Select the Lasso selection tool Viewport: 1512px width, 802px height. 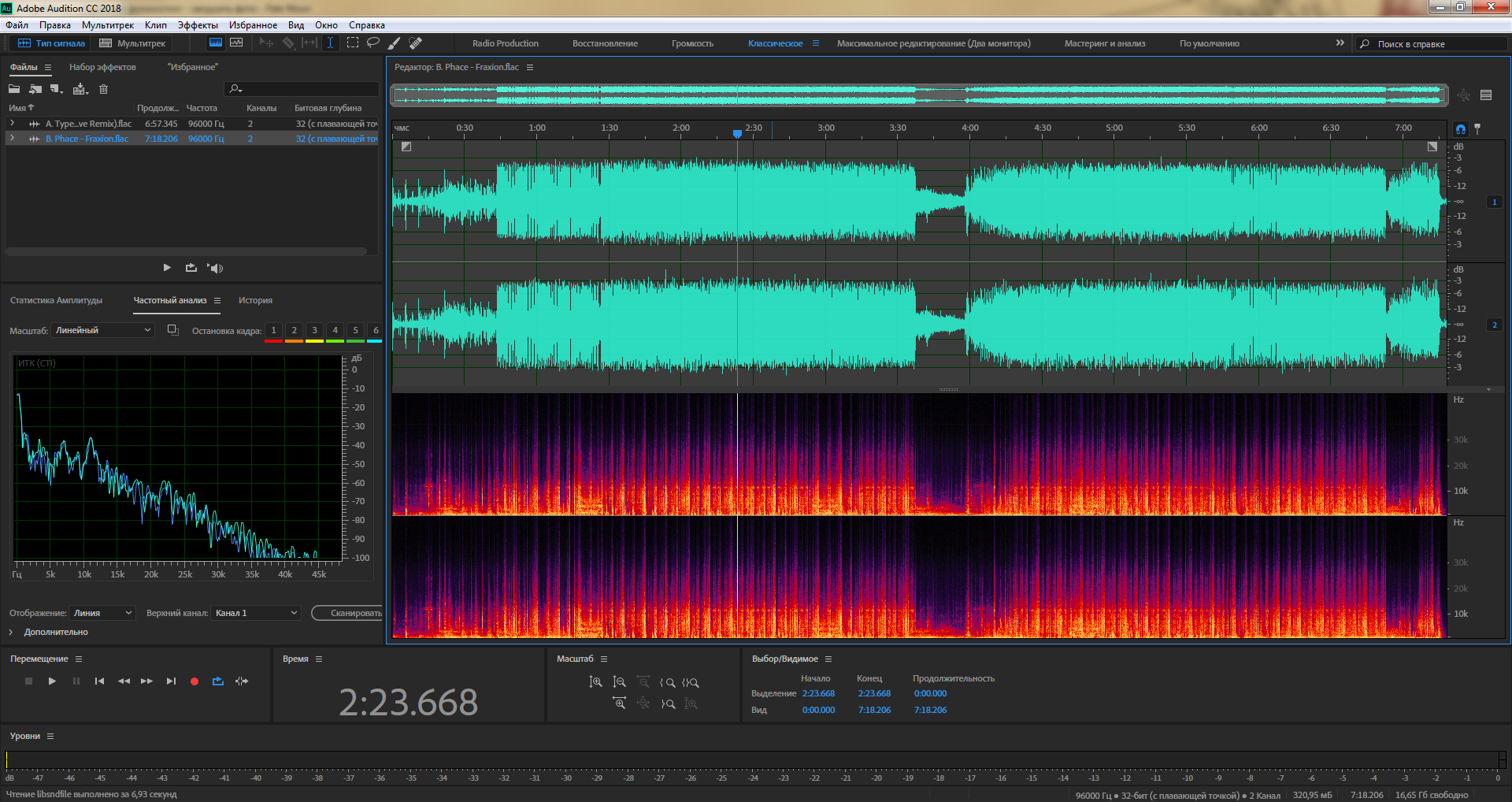click(373, 43)
